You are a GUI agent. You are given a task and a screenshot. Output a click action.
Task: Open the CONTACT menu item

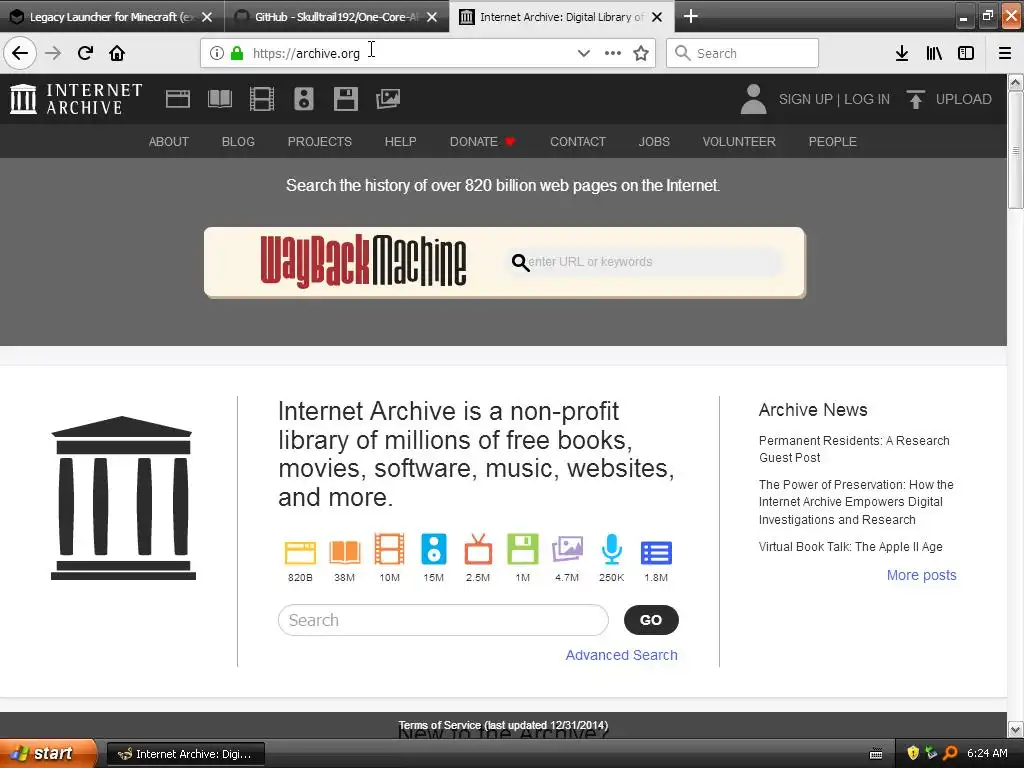pyautogui.click(x=578, y=142)
